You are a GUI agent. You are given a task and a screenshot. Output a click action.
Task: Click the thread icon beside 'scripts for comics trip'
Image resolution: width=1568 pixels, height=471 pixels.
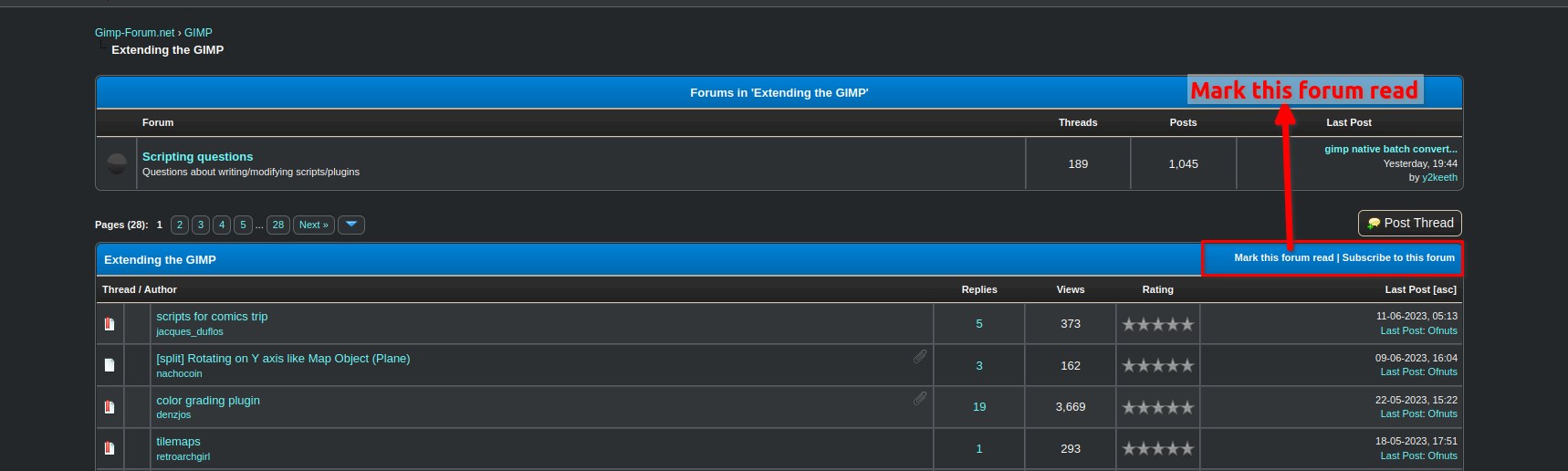tap(110, 324)
